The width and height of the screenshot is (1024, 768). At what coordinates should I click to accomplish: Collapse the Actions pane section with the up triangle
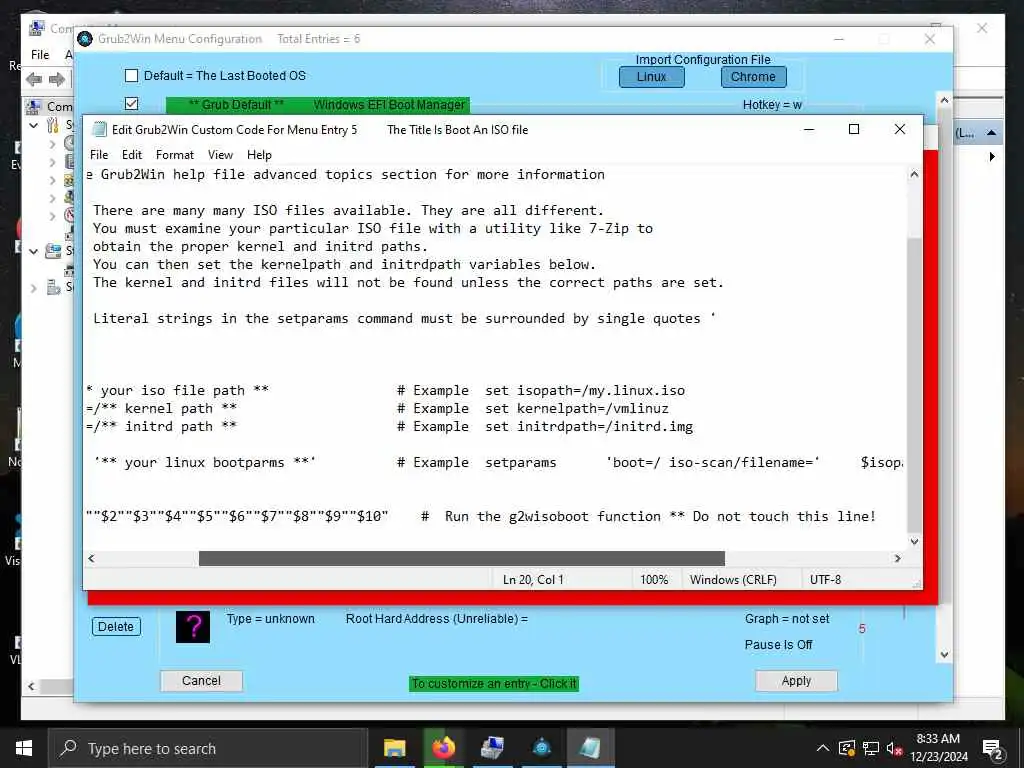pyautogui.click(x=991, y=133)
